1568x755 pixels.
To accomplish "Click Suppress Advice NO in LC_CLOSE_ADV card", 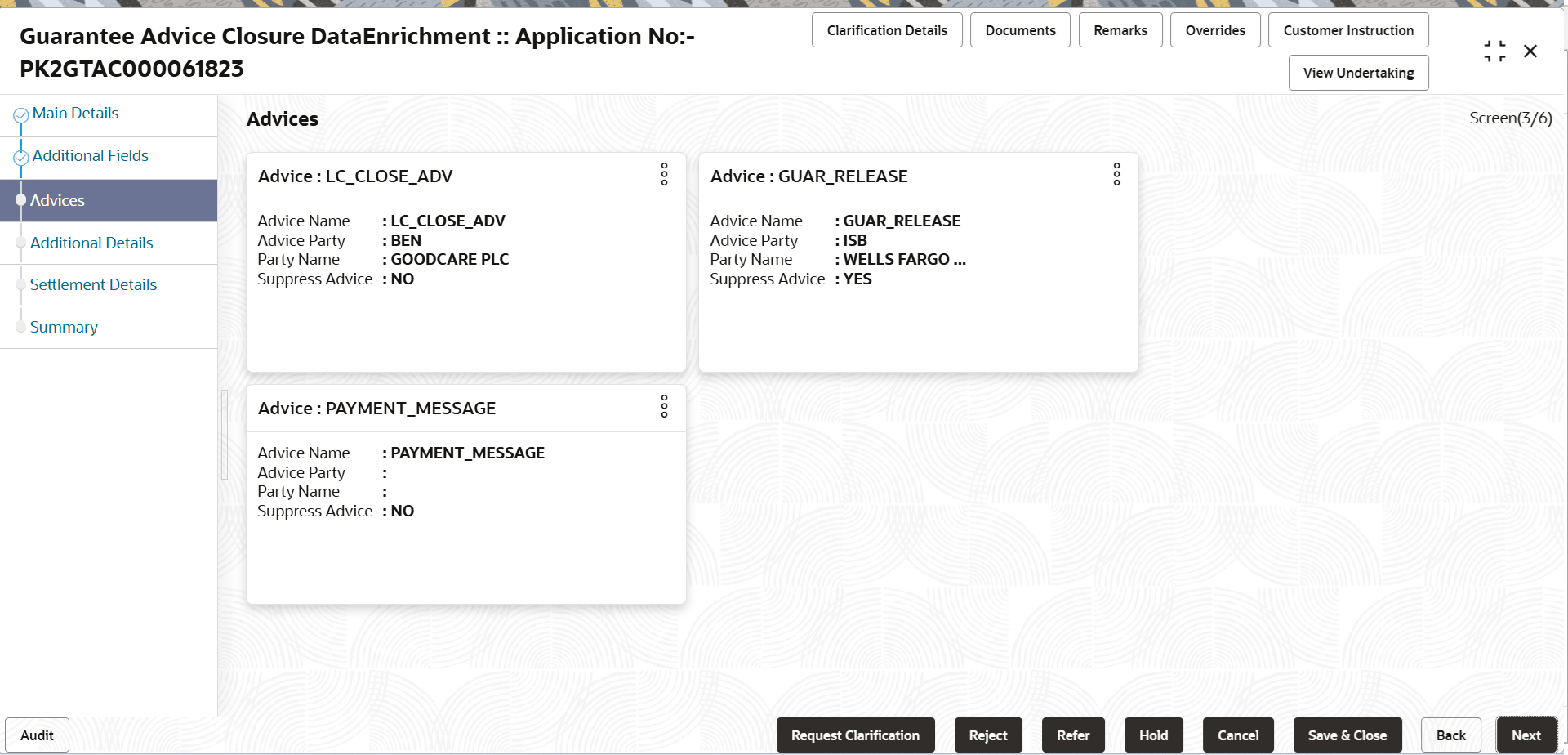I will click(x=403, y=279).
